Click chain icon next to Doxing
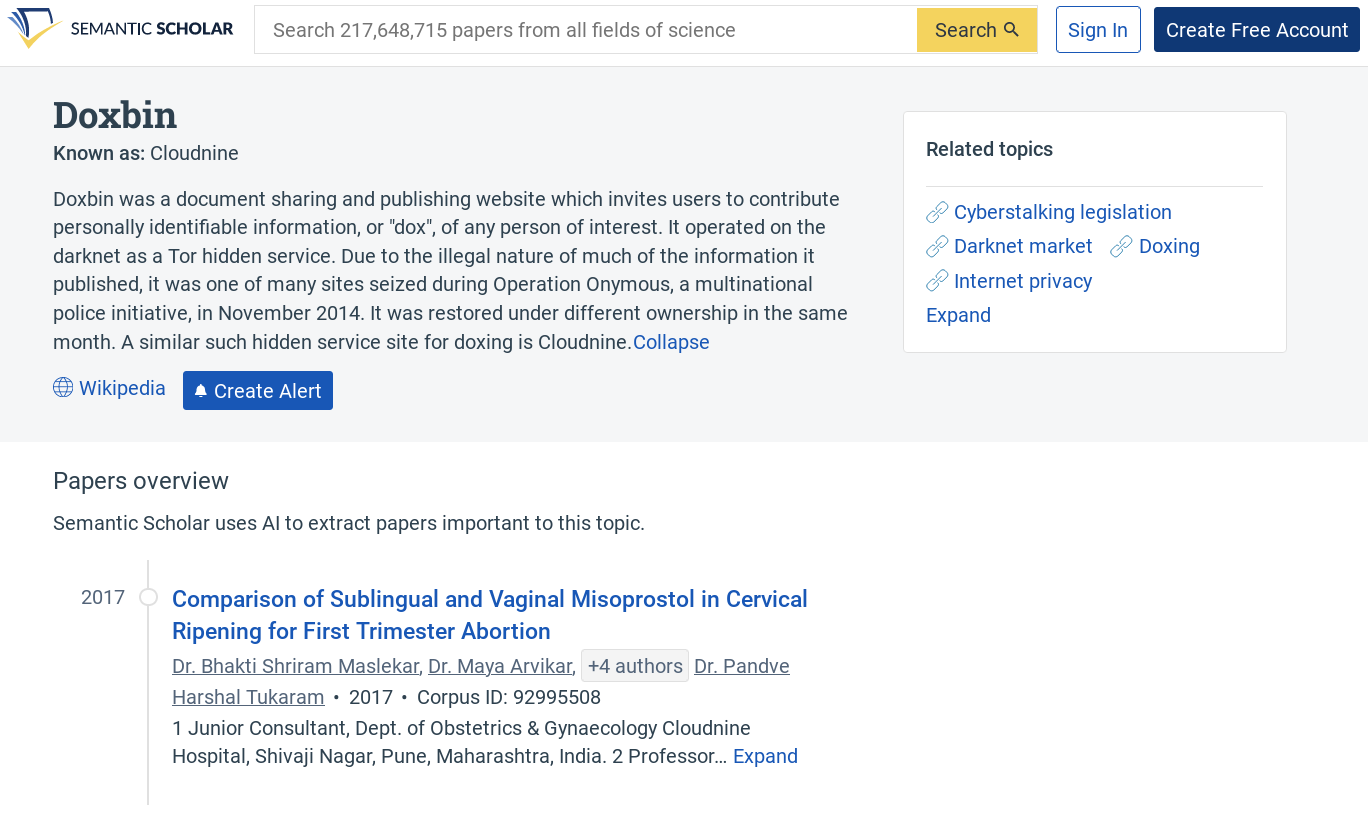 point(1121,246)
